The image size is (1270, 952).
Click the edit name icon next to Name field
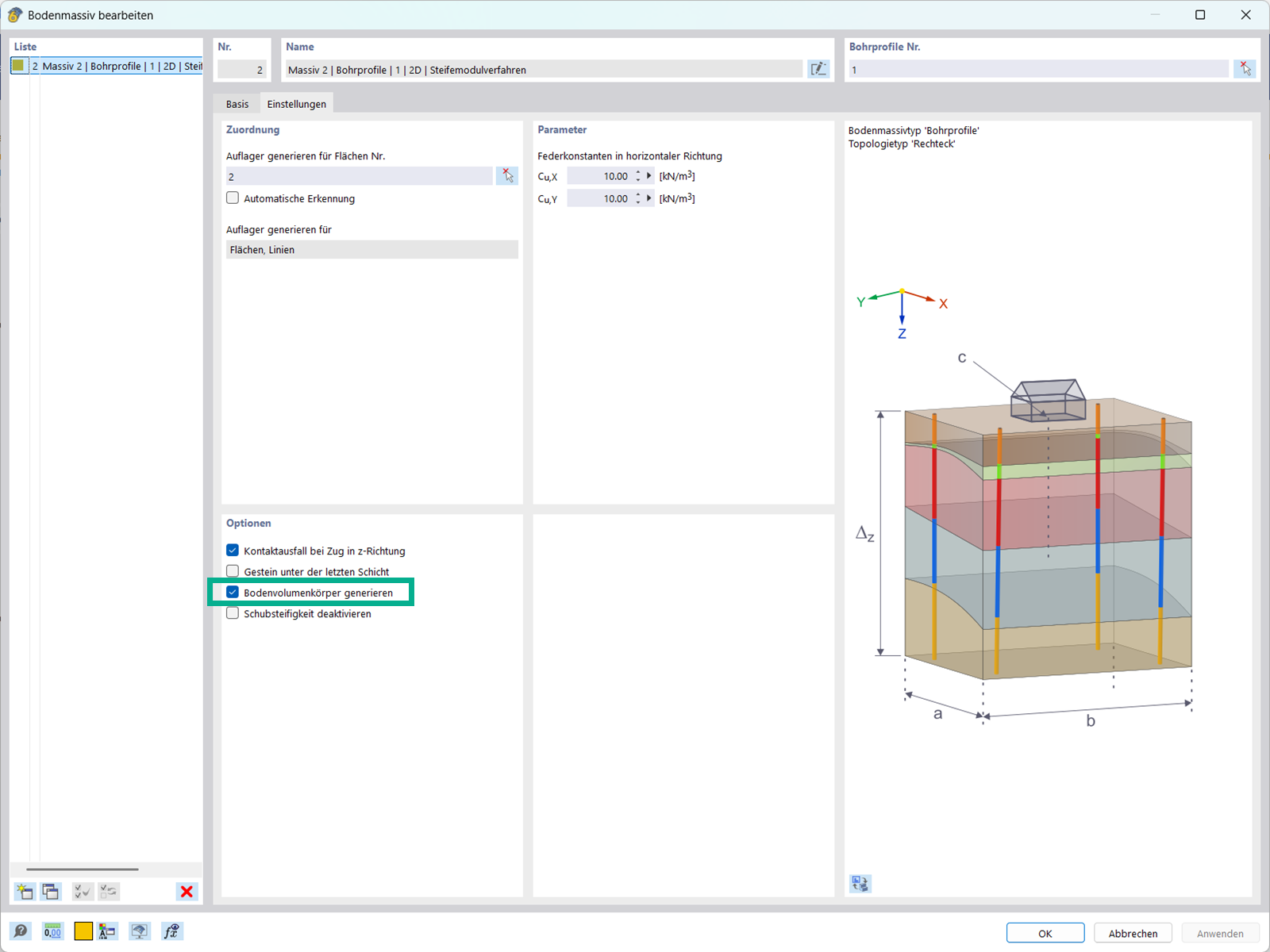(x=818, y=69)
